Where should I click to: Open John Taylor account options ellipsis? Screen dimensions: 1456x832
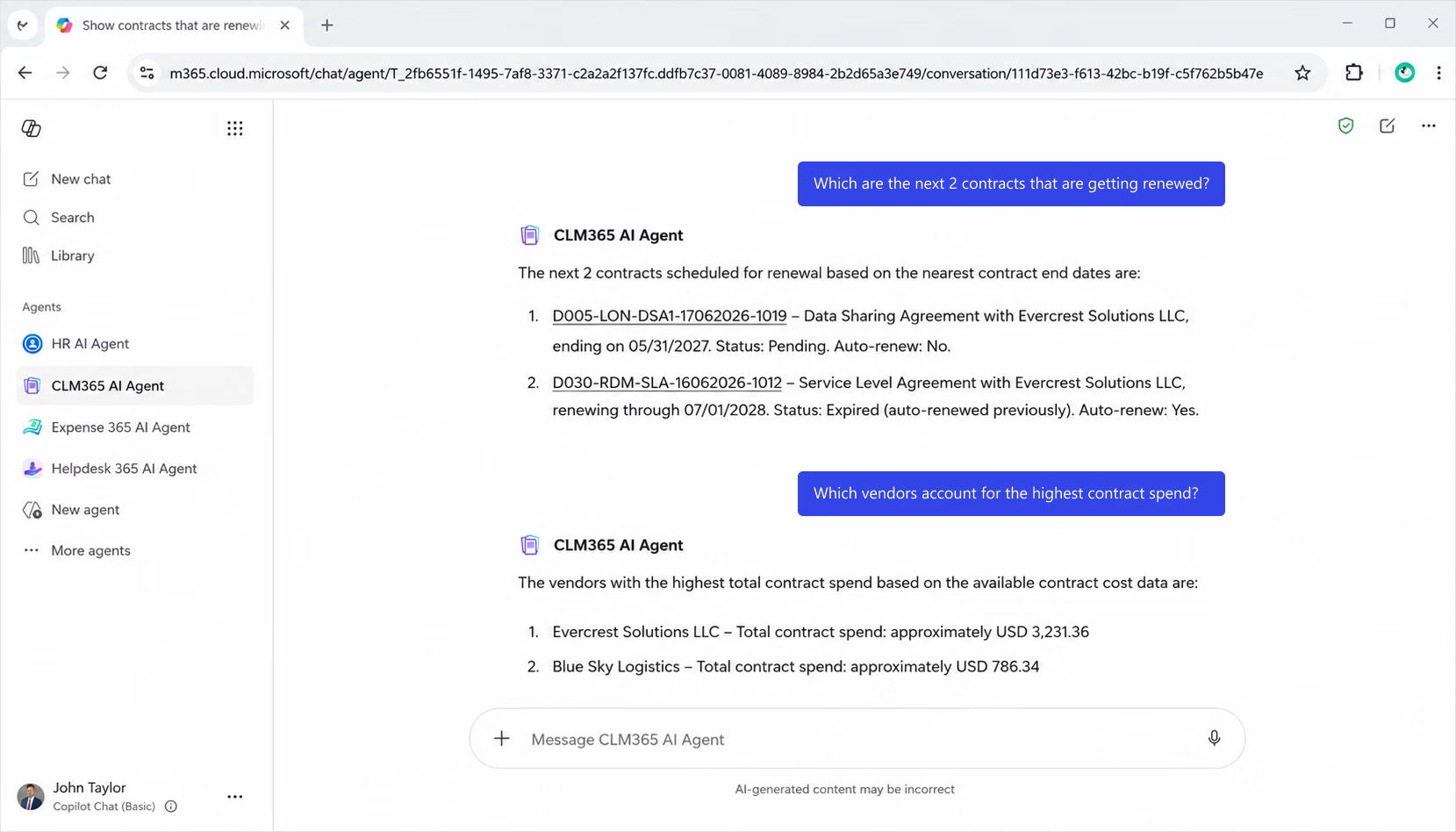(x=235, y=797)
